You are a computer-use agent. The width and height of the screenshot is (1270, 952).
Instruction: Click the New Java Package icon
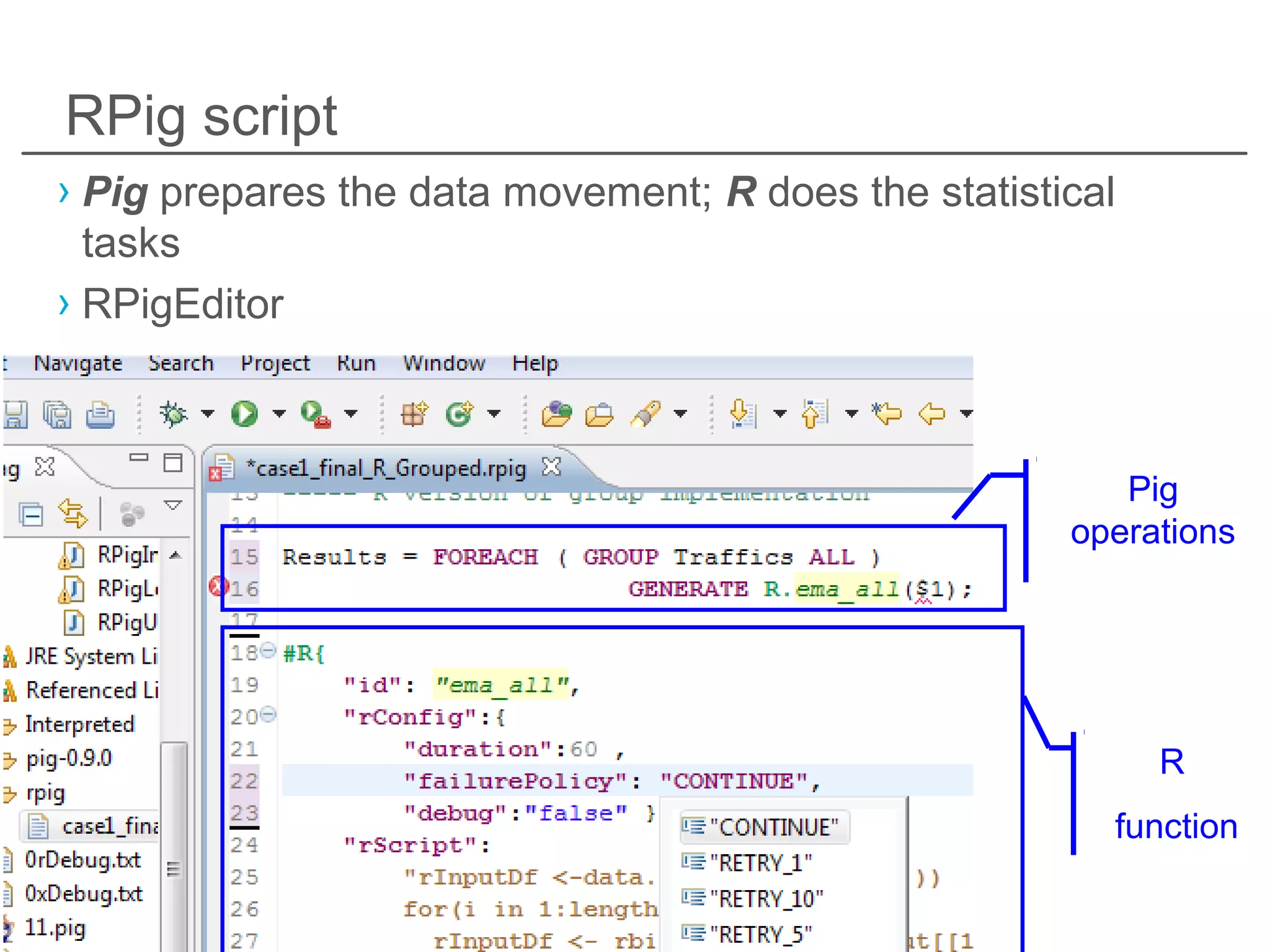[414, 413]
